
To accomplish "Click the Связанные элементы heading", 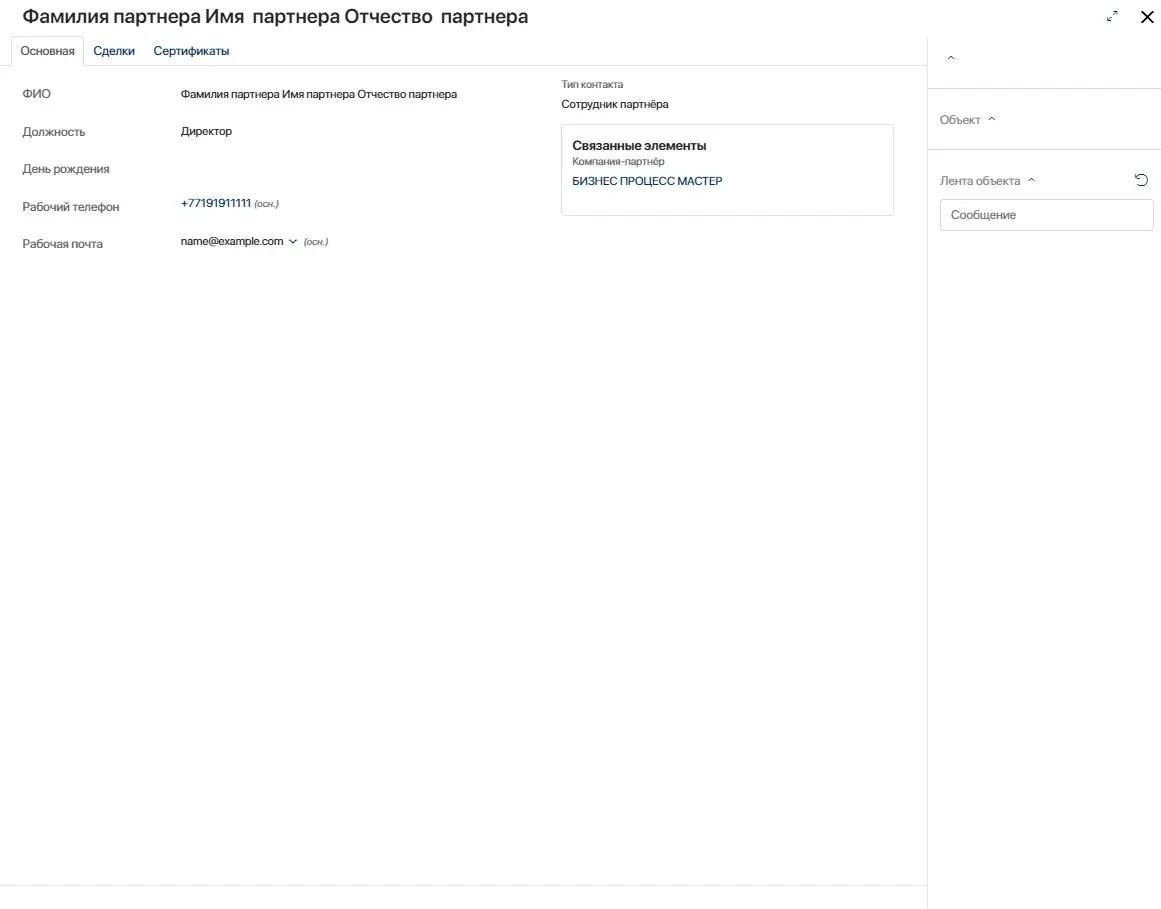I will (639, 146).
